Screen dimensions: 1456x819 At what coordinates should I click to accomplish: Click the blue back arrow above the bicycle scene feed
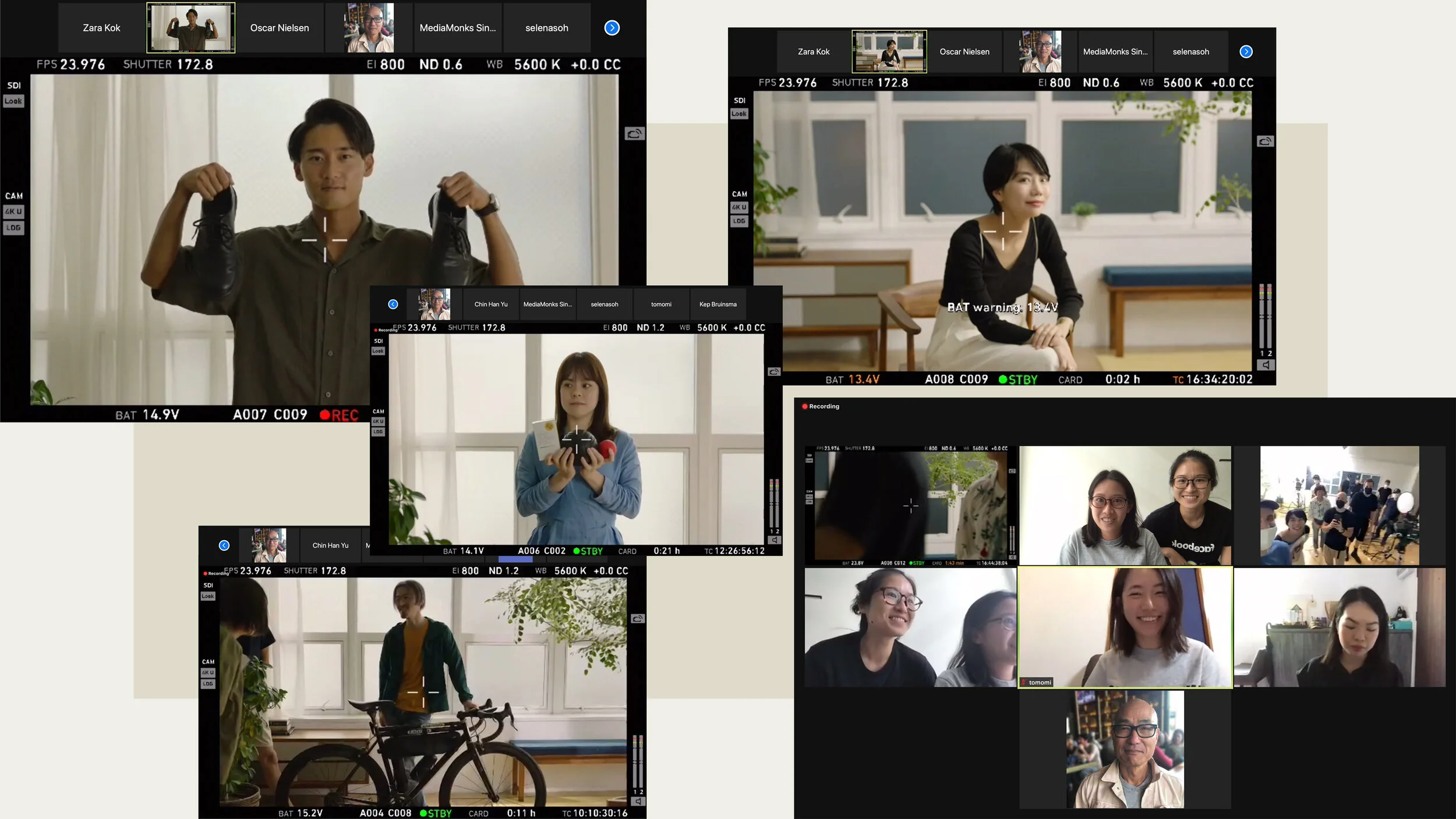click(x=224, y=545)
